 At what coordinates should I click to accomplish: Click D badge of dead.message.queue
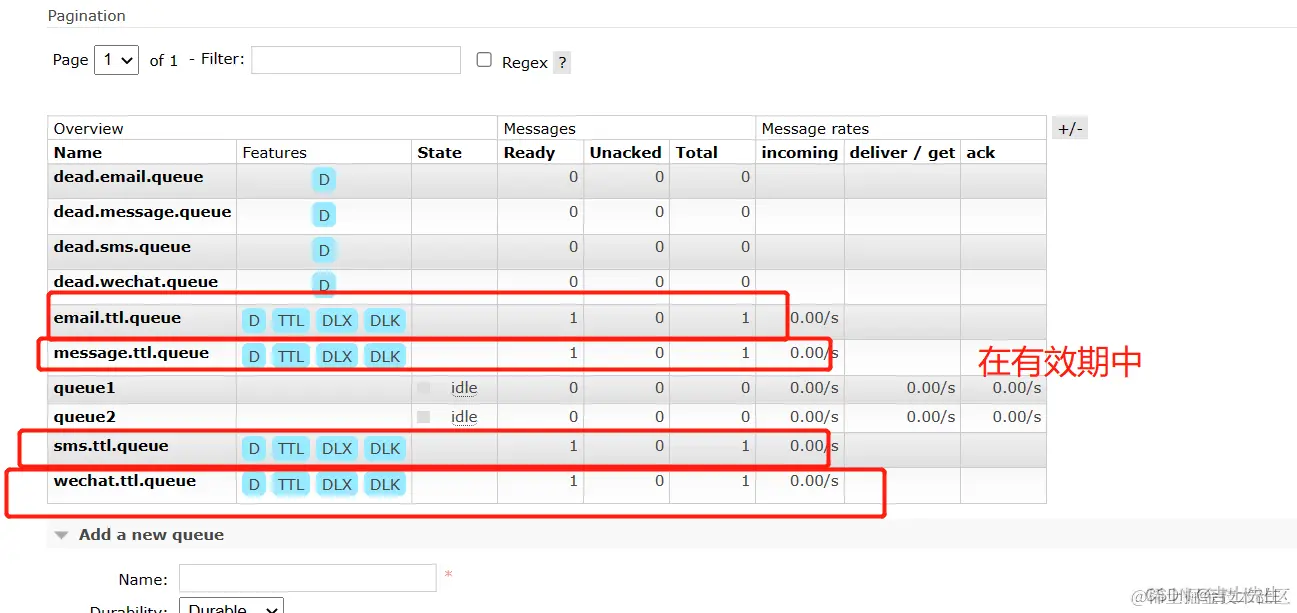pyautogui.click(x=323, y=215)
